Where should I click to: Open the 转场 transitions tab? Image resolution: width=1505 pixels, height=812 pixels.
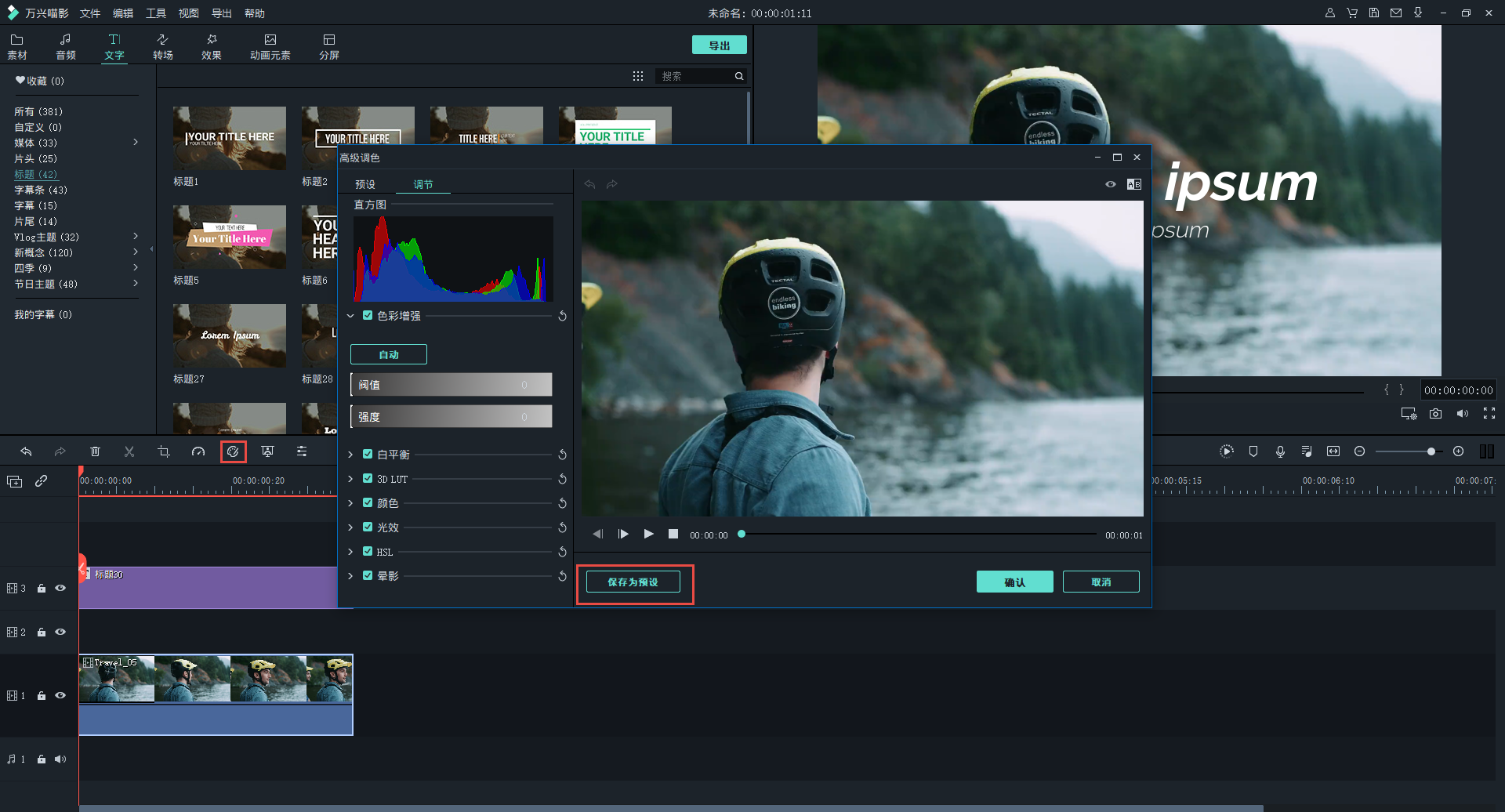tap(162, 46)
